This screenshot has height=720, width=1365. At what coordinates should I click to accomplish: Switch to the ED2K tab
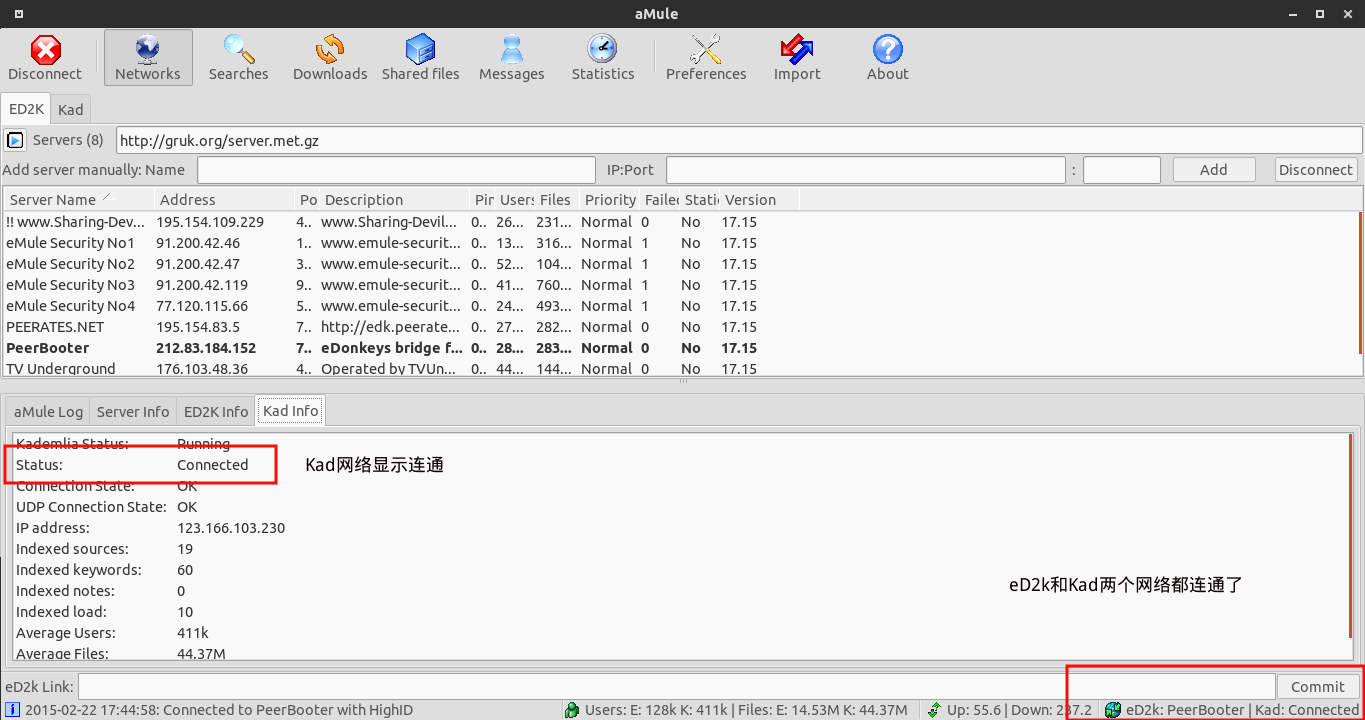[x=25, y=109]
